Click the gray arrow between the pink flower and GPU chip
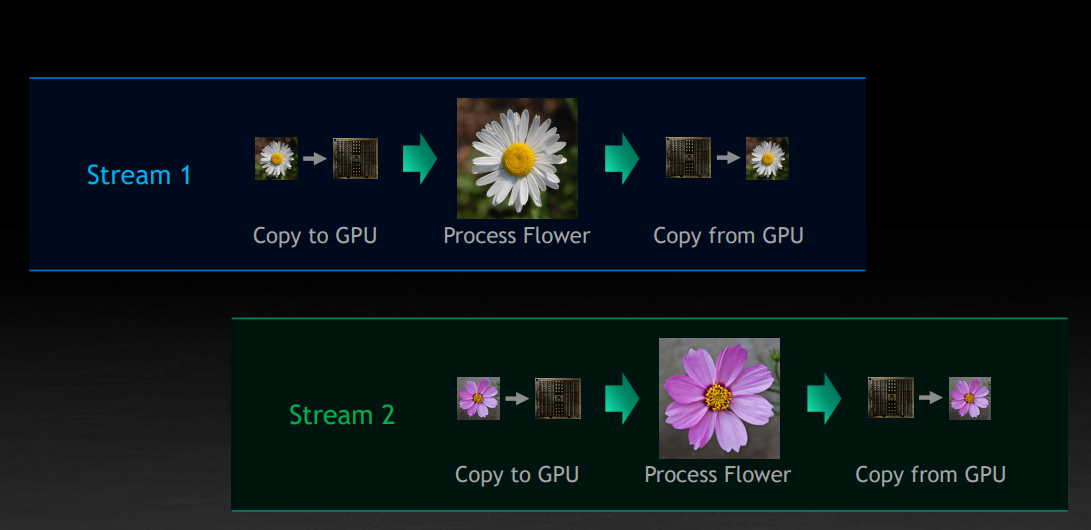This screenshot has height=530, width=1091. tap(517, 398)
